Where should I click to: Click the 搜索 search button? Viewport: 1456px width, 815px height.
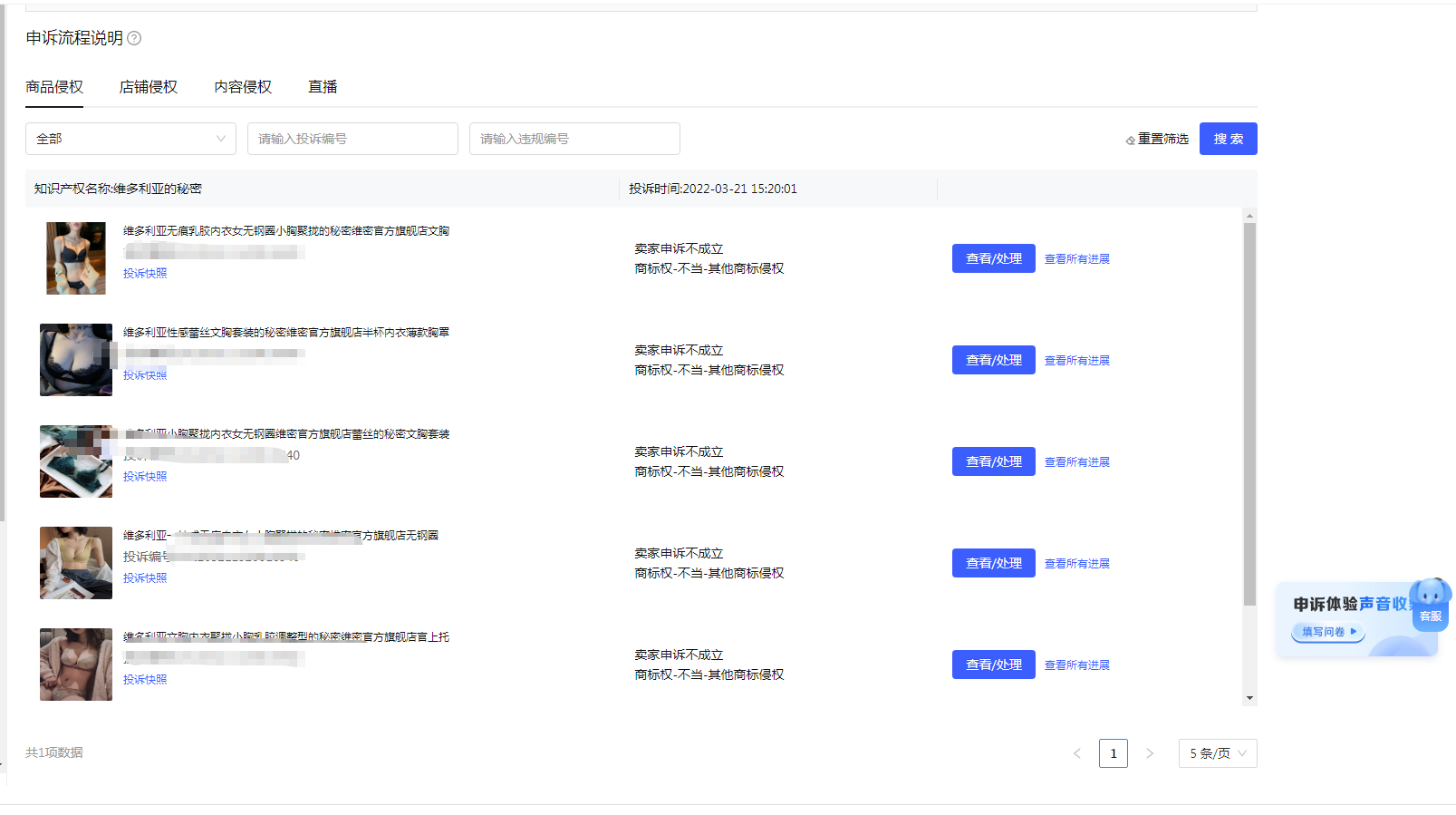click(x=1229, y=139)
